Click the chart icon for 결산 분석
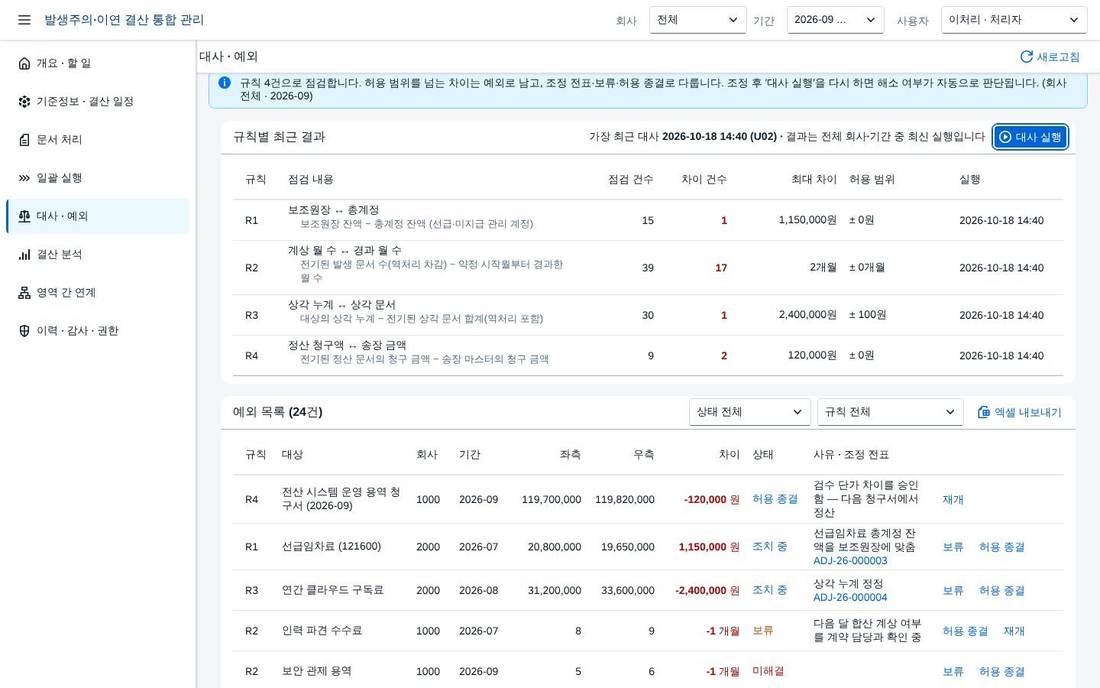This screenshot has height=688, width=1100. (x=25, y=255)
